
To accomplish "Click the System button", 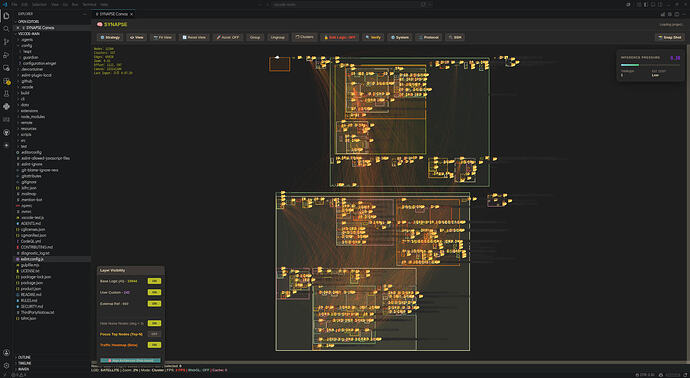I will pos(400,37).
